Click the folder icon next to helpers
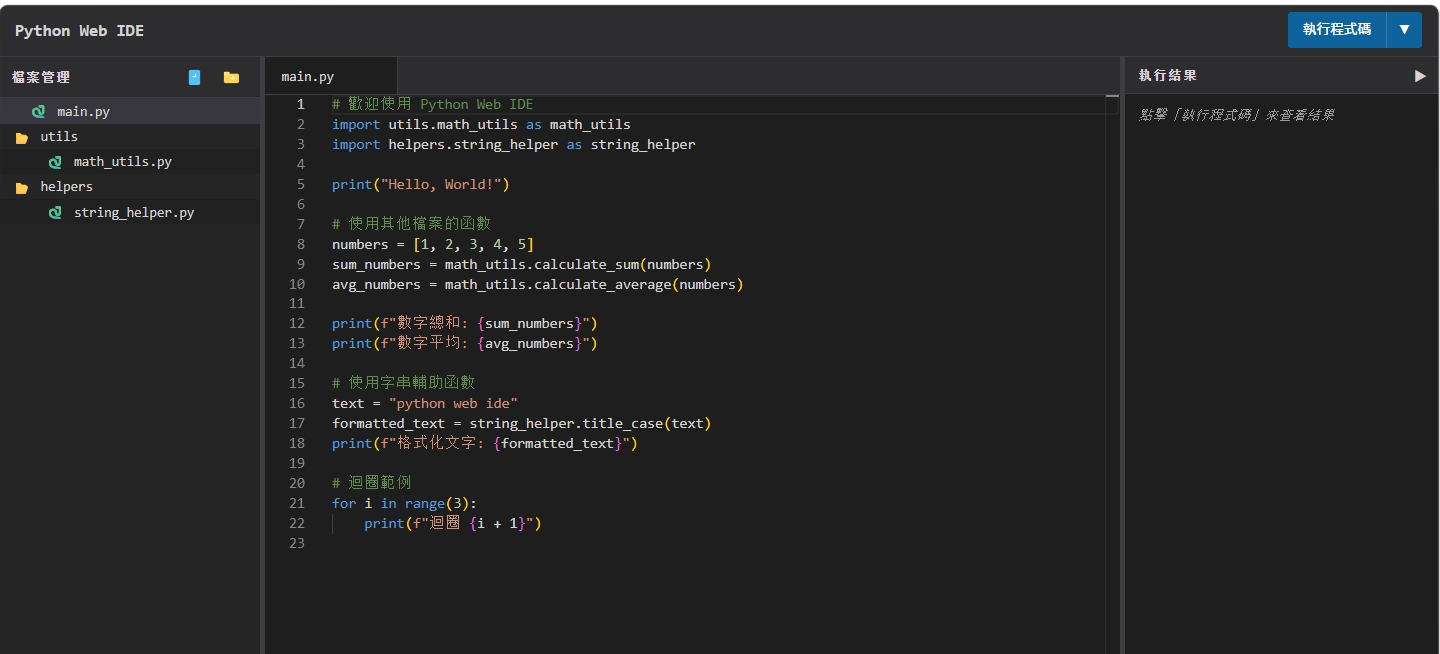 [22, 187]
